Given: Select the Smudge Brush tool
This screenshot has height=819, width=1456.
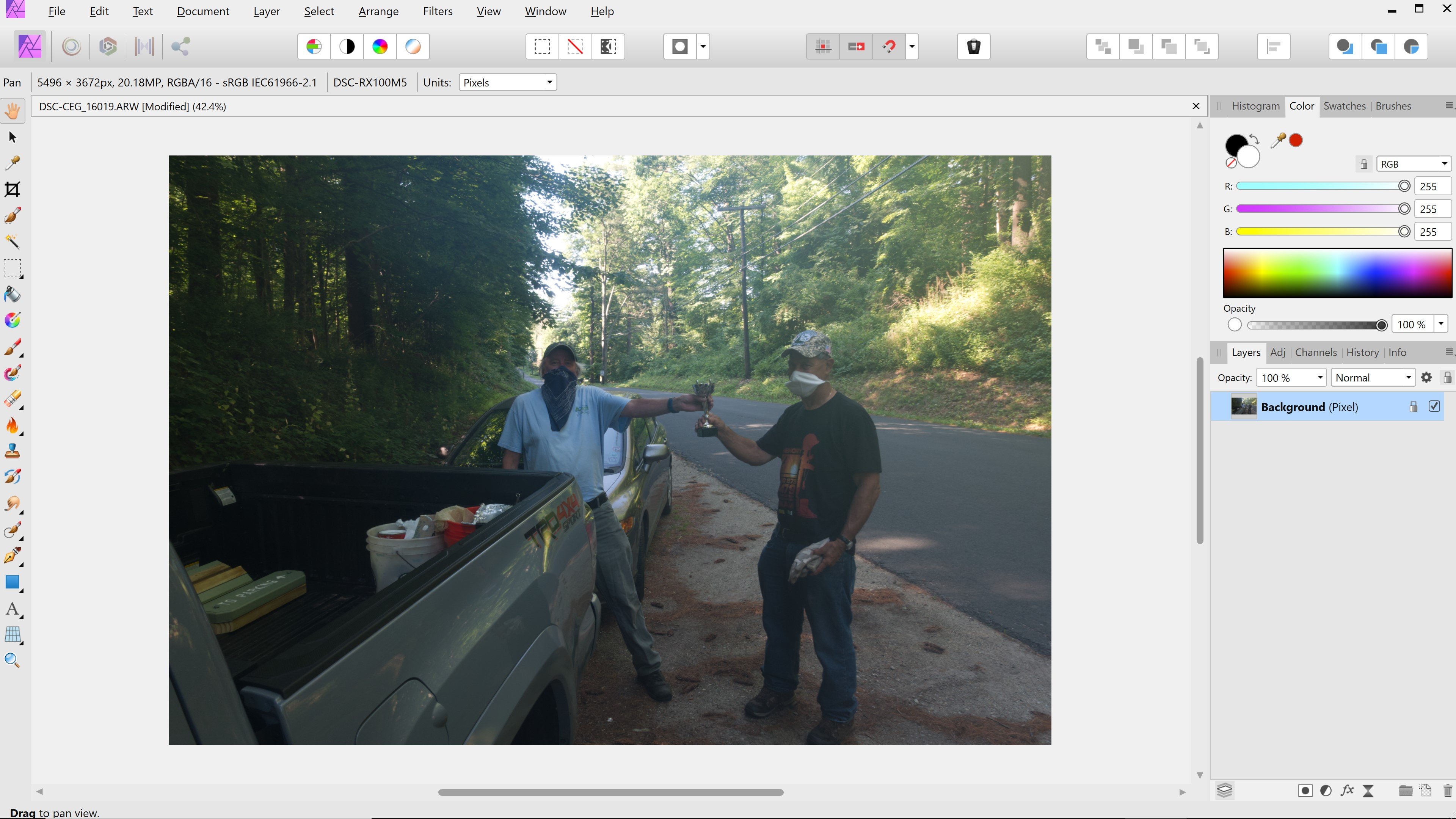Looking at the screenshot, I should tap(13, 504).
